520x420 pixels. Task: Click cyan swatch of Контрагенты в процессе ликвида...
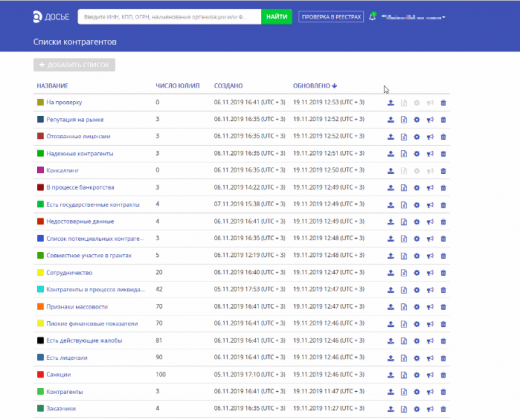click(x=40, y=289)
